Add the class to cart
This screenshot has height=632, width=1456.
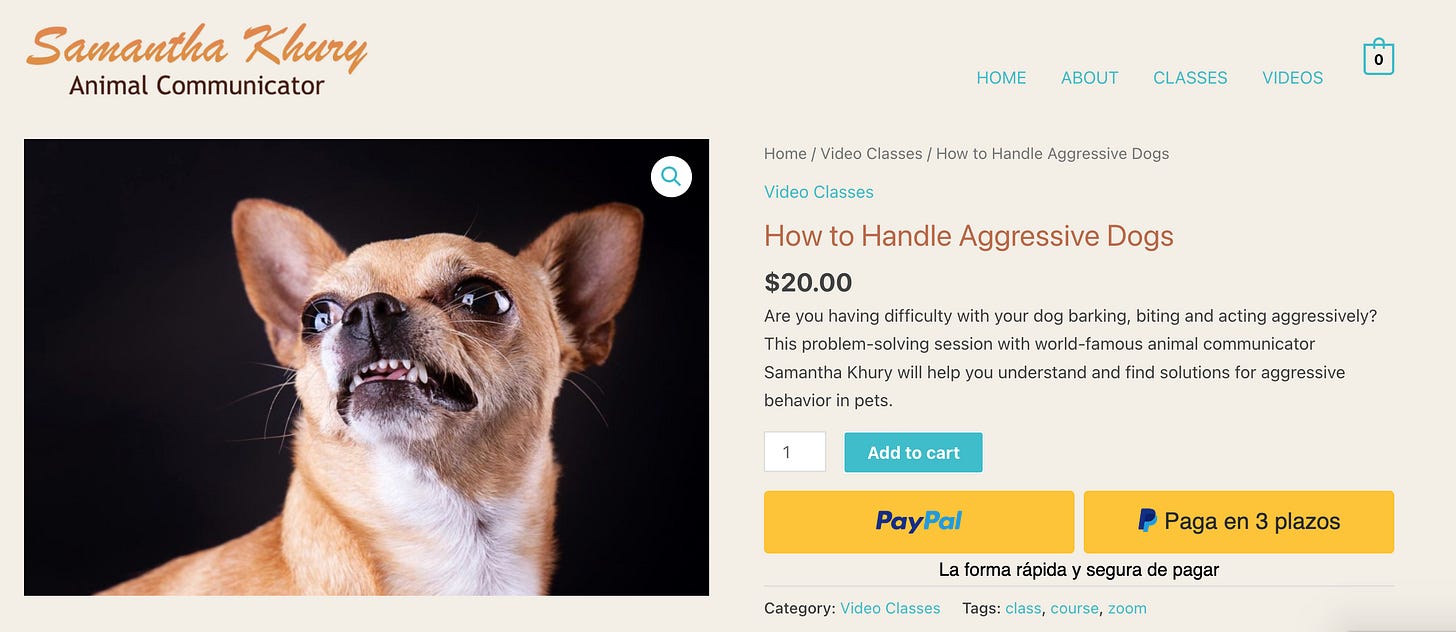(x=913, y=452)
